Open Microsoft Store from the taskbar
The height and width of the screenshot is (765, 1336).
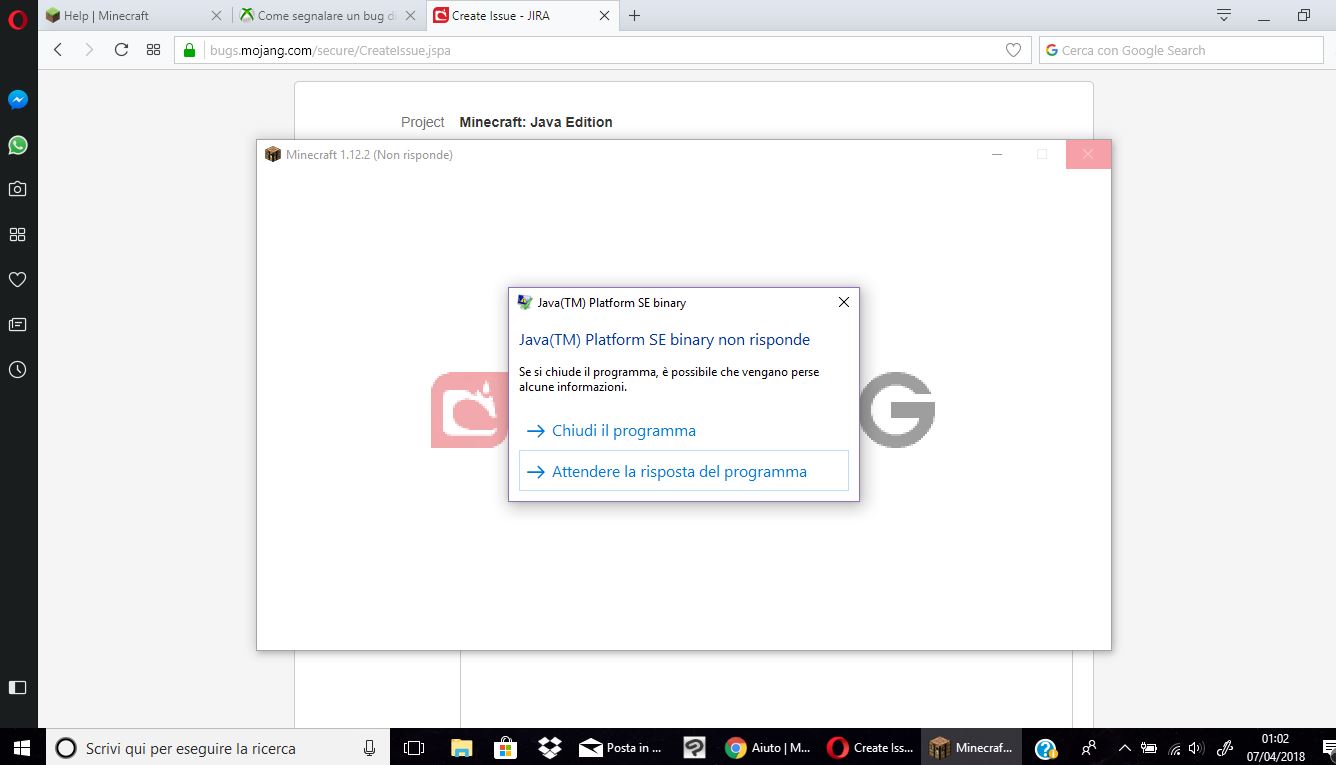point(505,747)
